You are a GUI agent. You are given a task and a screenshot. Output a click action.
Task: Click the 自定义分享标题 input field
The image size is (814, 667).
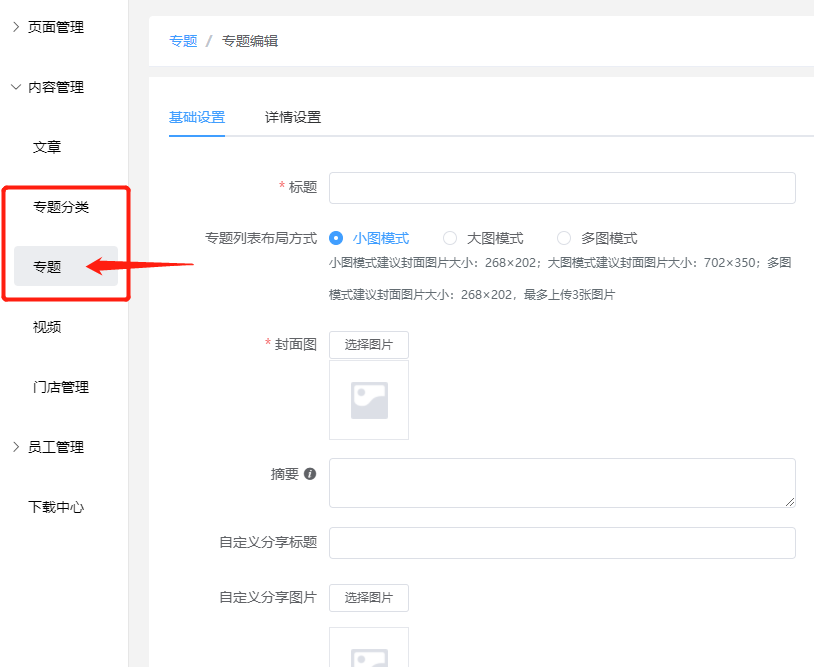(x=562, y=543)
